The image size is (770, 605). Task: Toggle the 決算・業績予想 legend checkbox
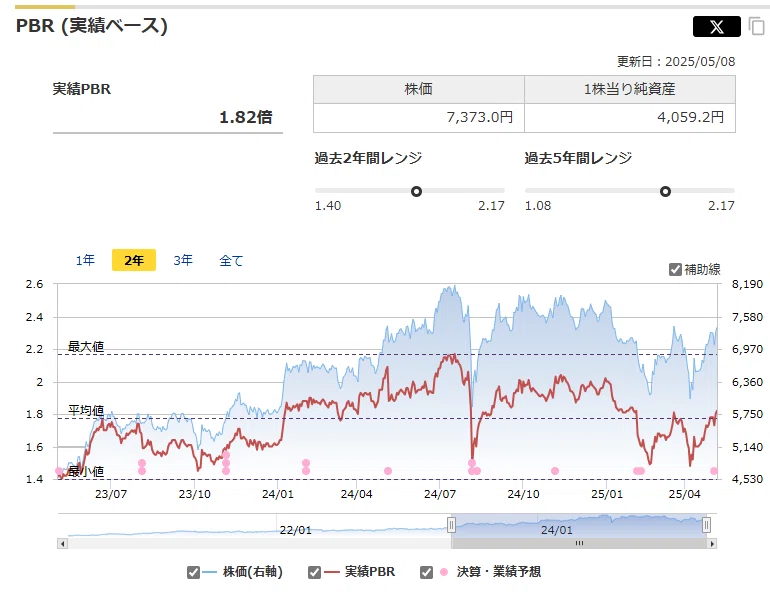pyautogui.click(x=426, y=573)
